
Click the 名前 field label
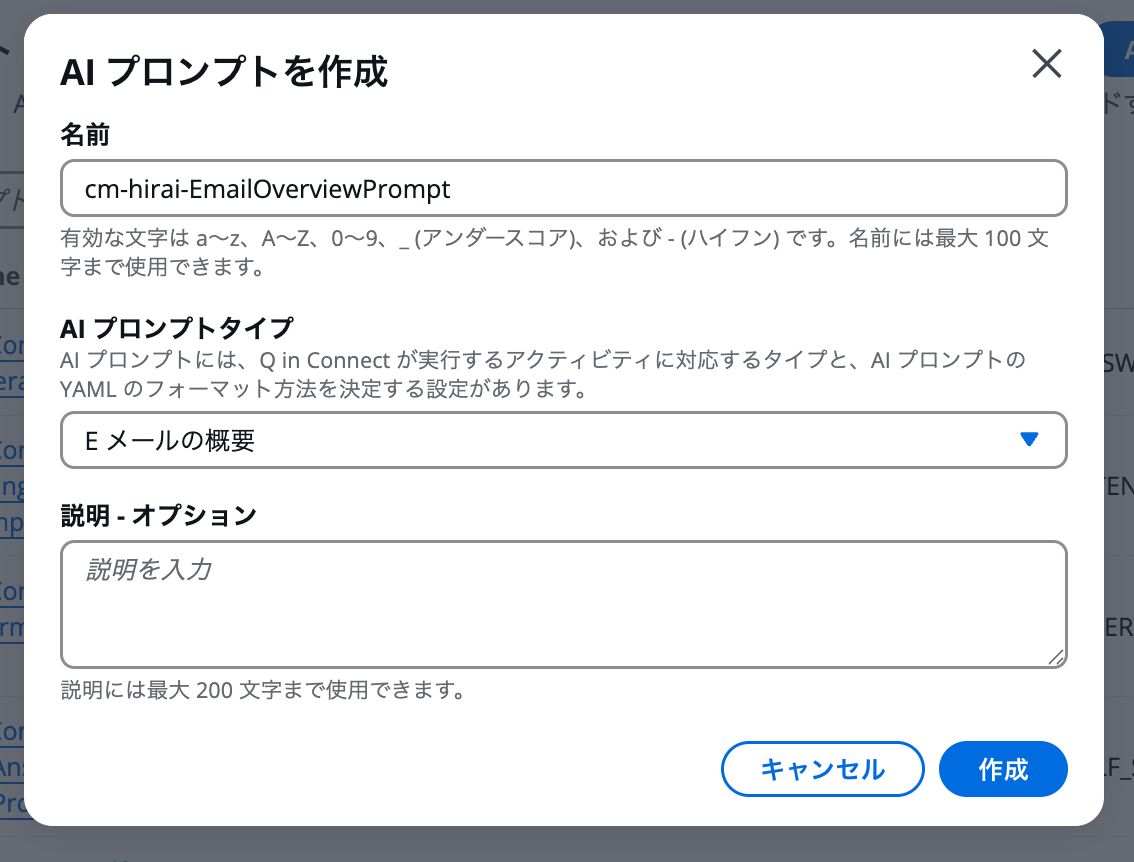[85, 135]
